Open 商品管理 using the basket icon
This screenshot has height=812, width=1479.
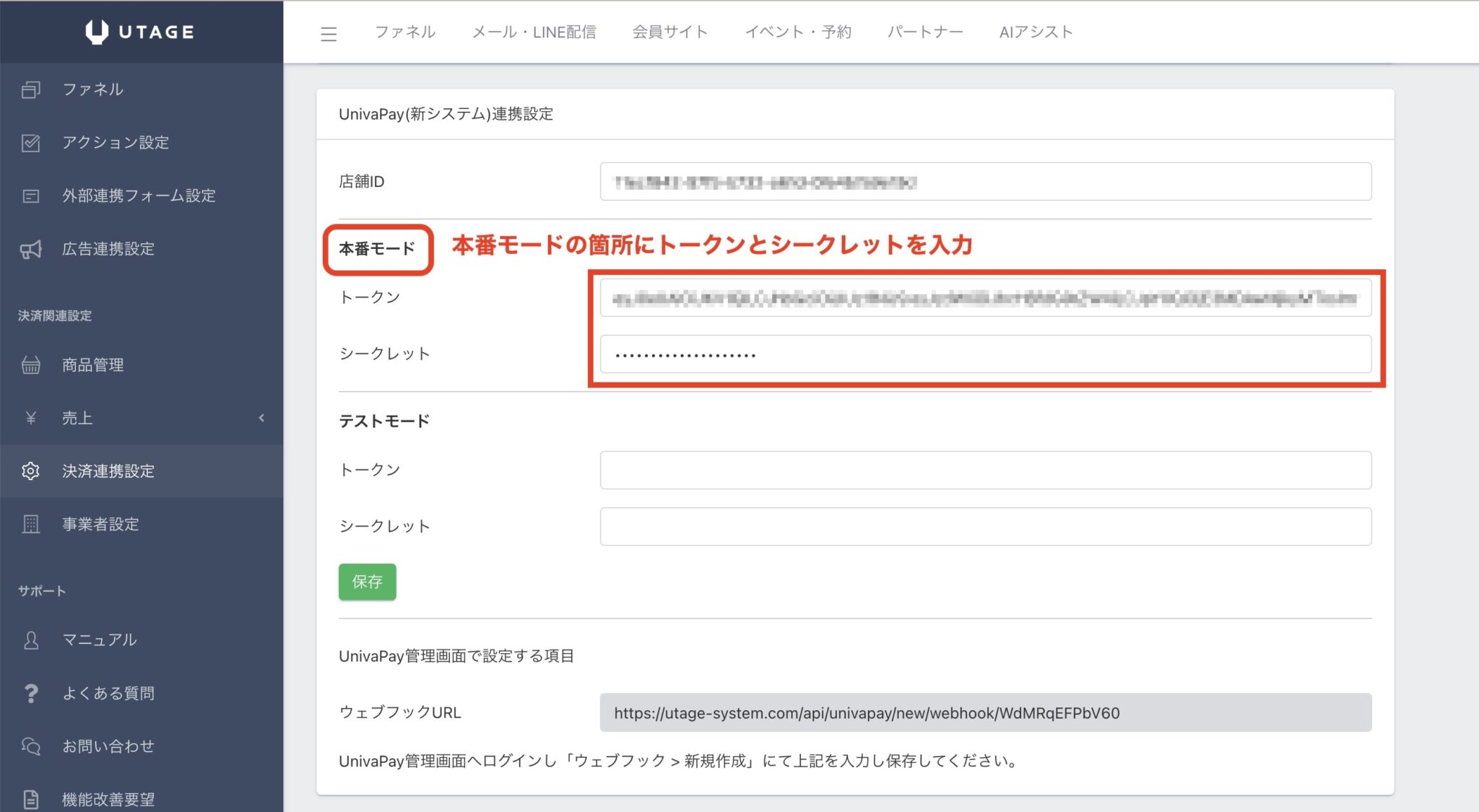click(x=30, y=364)
